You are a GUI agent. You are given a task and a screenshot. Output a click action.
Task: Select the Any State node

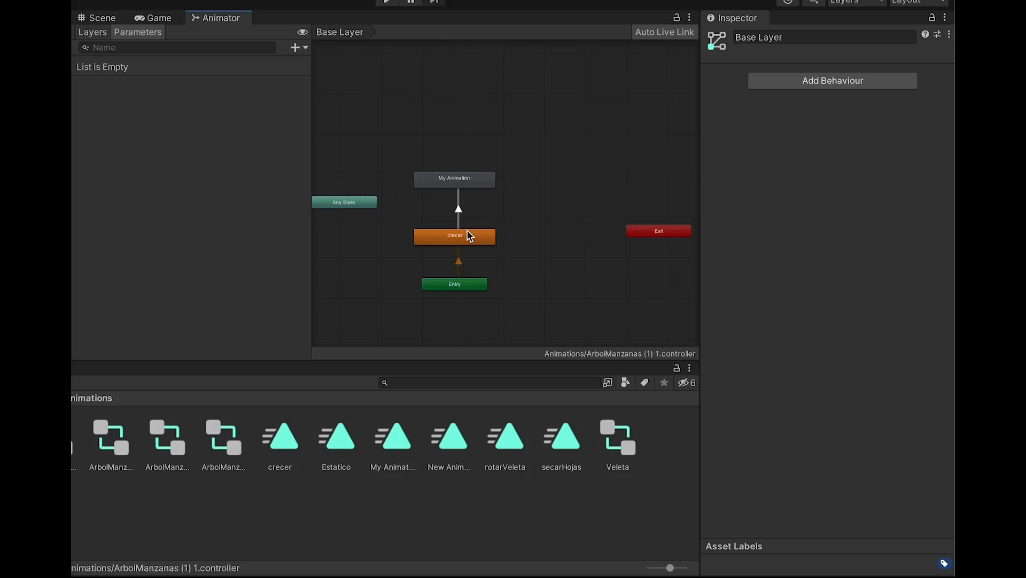click(344, 202)
